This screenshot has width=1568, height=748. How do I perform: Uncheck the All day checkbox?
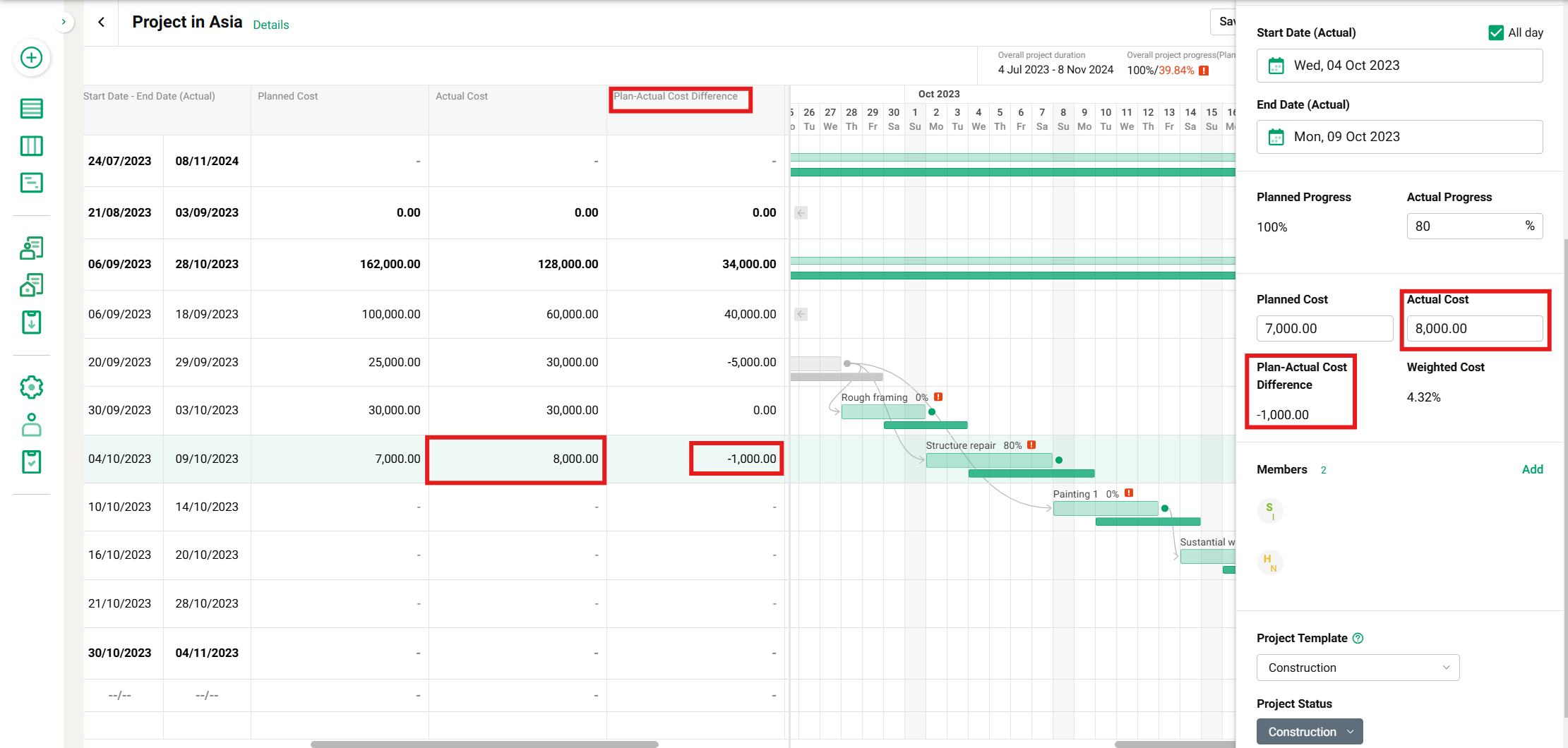point(1495,32)
